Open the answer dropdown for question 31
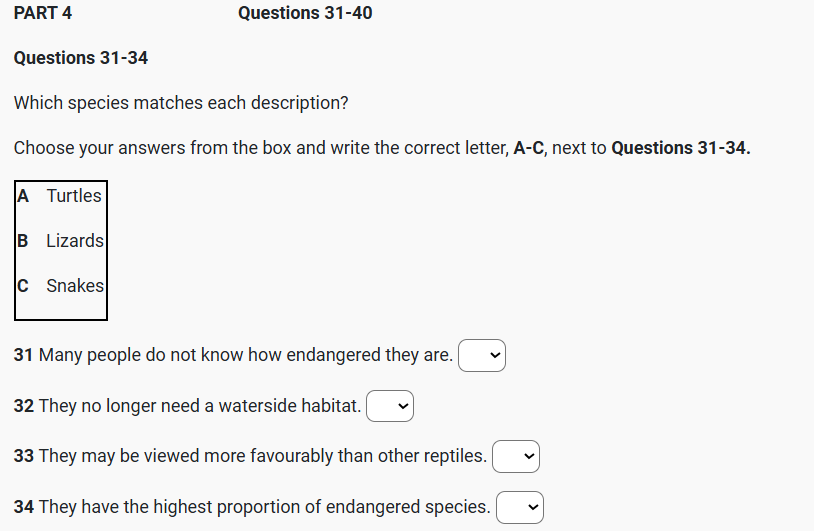 click(x=482, y=355)
